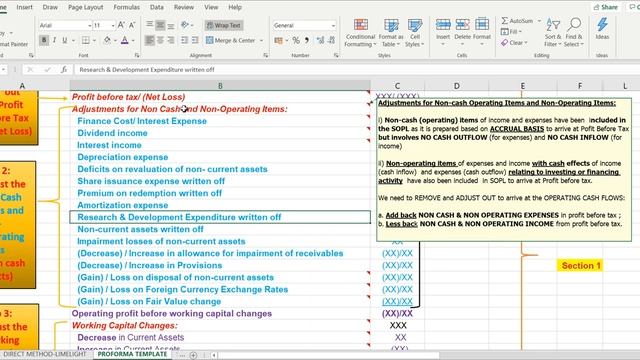Decrease font size
The width and height of the screenshot is (640, 360).
(132, 25)
